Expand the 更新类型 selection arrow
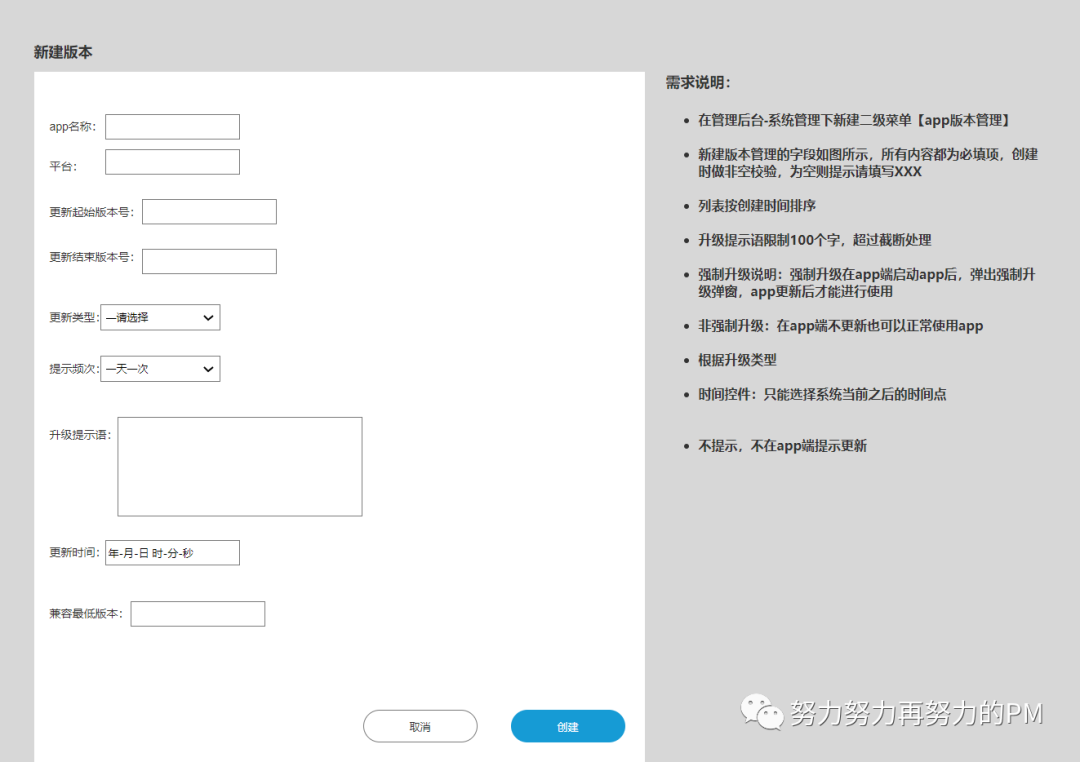Viewport: 1080px width, 762px height. (210, 317)
